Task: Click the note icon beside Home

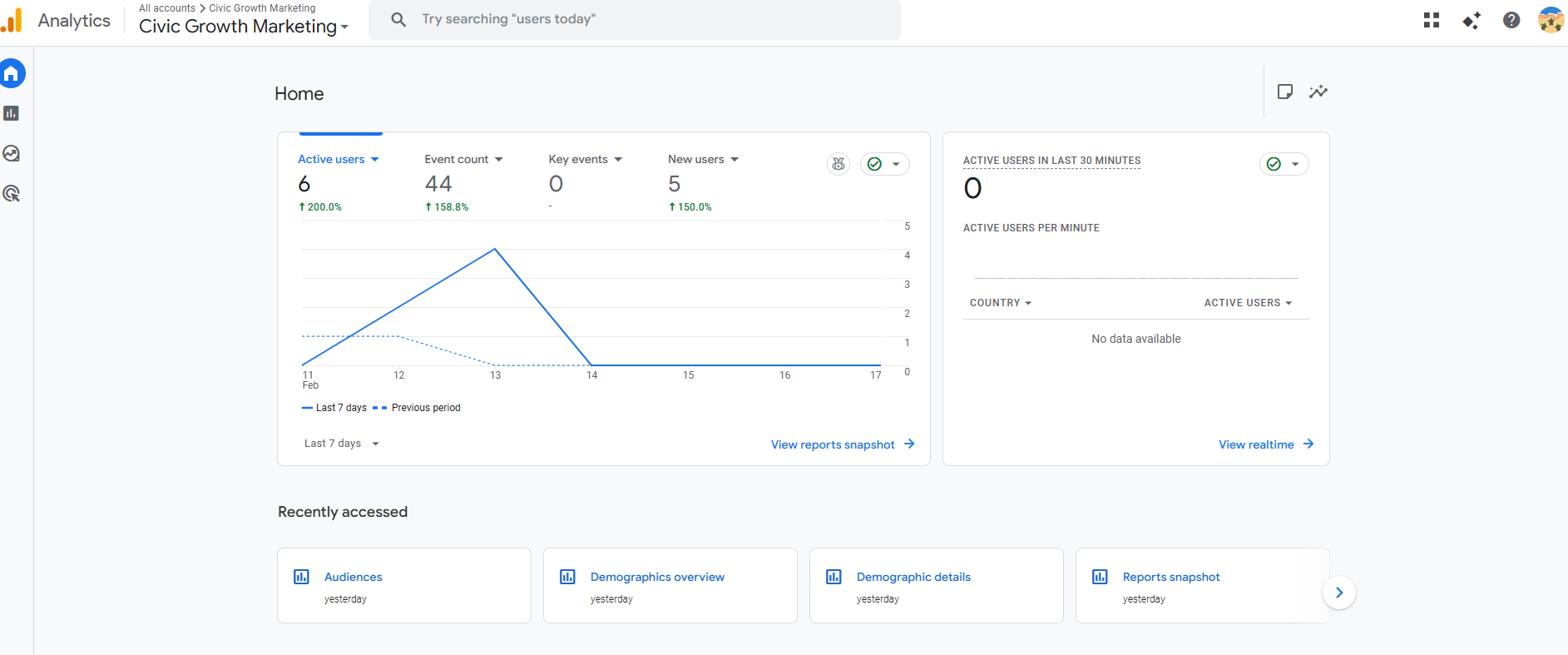Action: 1285,92
